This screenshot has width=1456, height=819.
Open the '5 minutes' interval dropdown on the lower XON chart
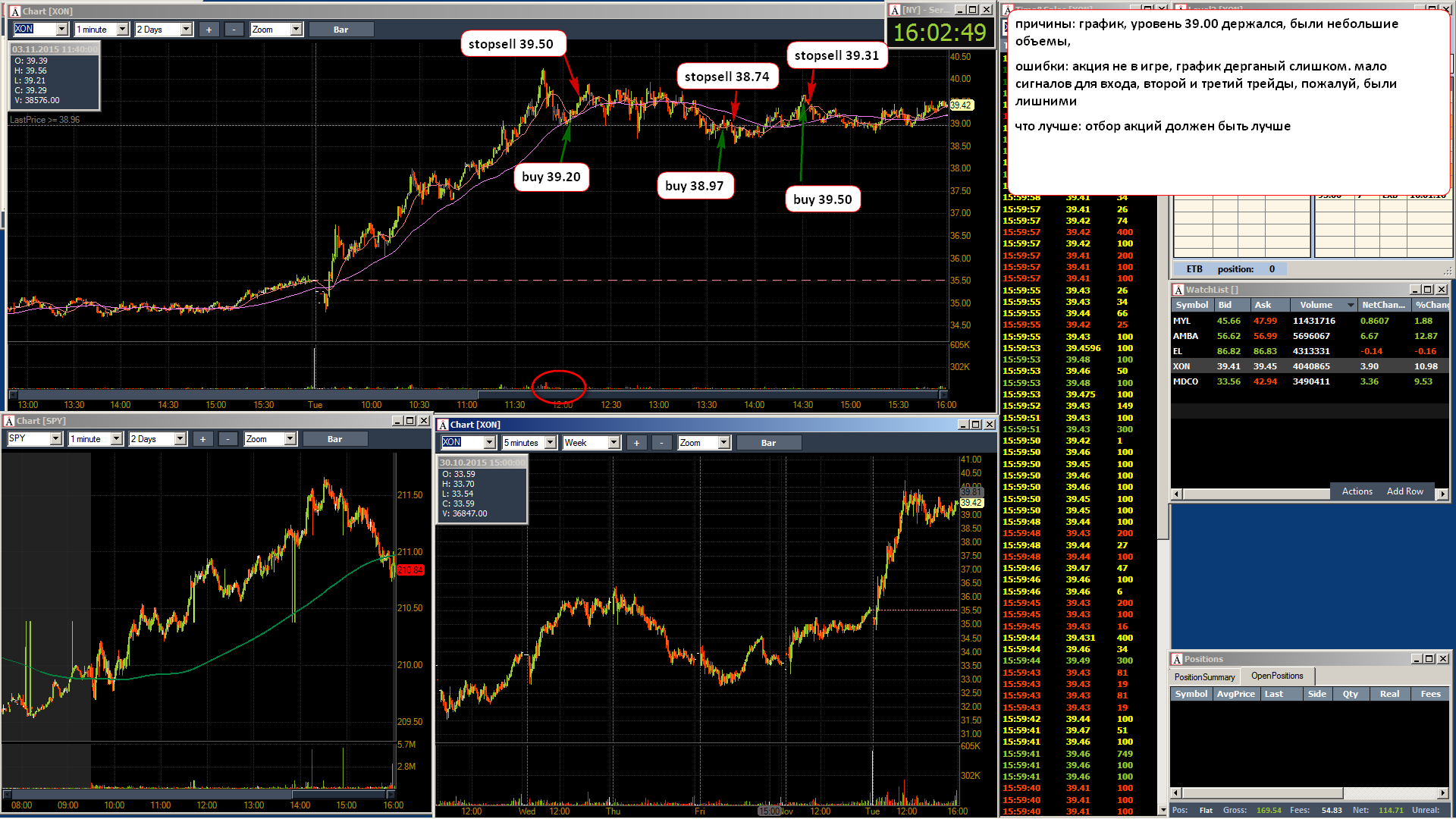550,443
